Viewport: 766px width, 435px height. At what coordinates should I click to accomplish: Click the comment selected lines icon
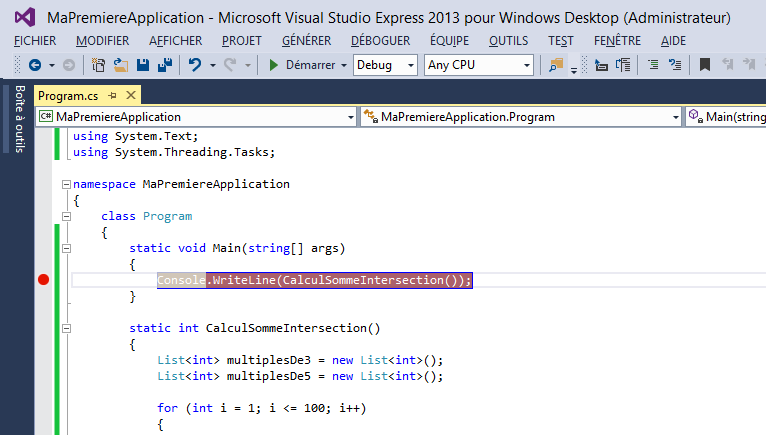tap(675, 65)
